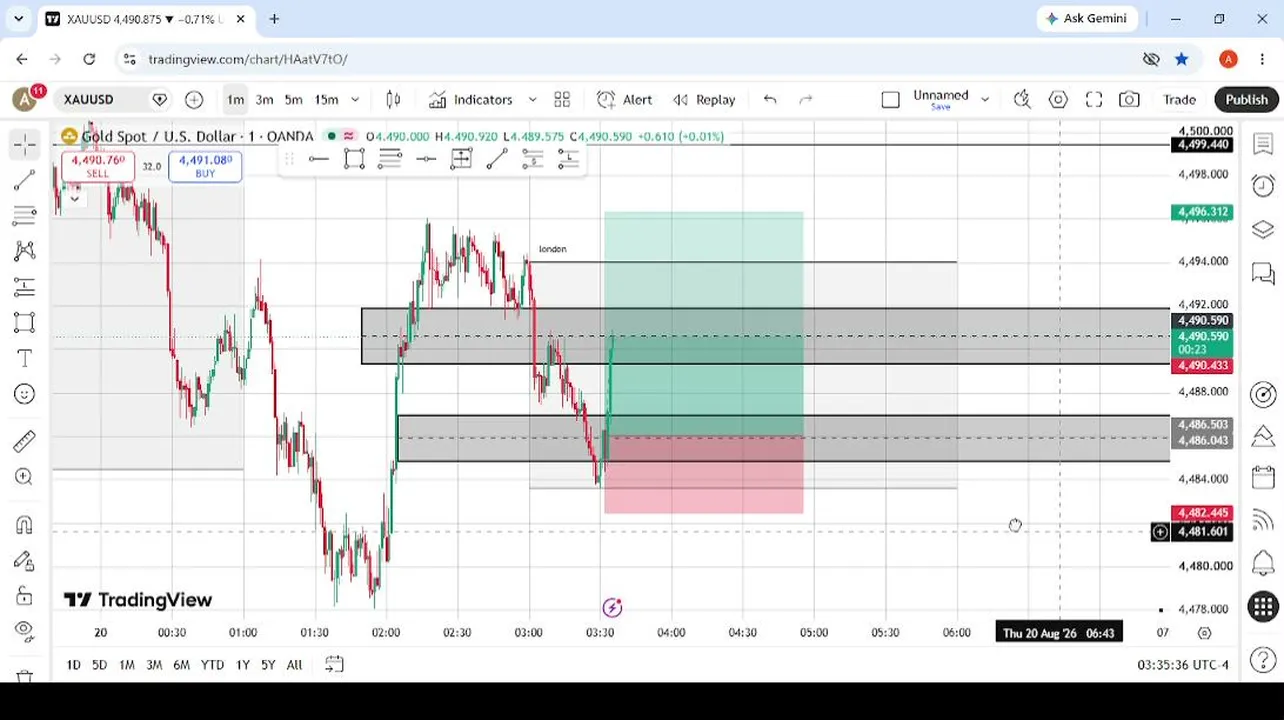Open the alerts clock panel
1284x720 pixels.
point(1263,186)
